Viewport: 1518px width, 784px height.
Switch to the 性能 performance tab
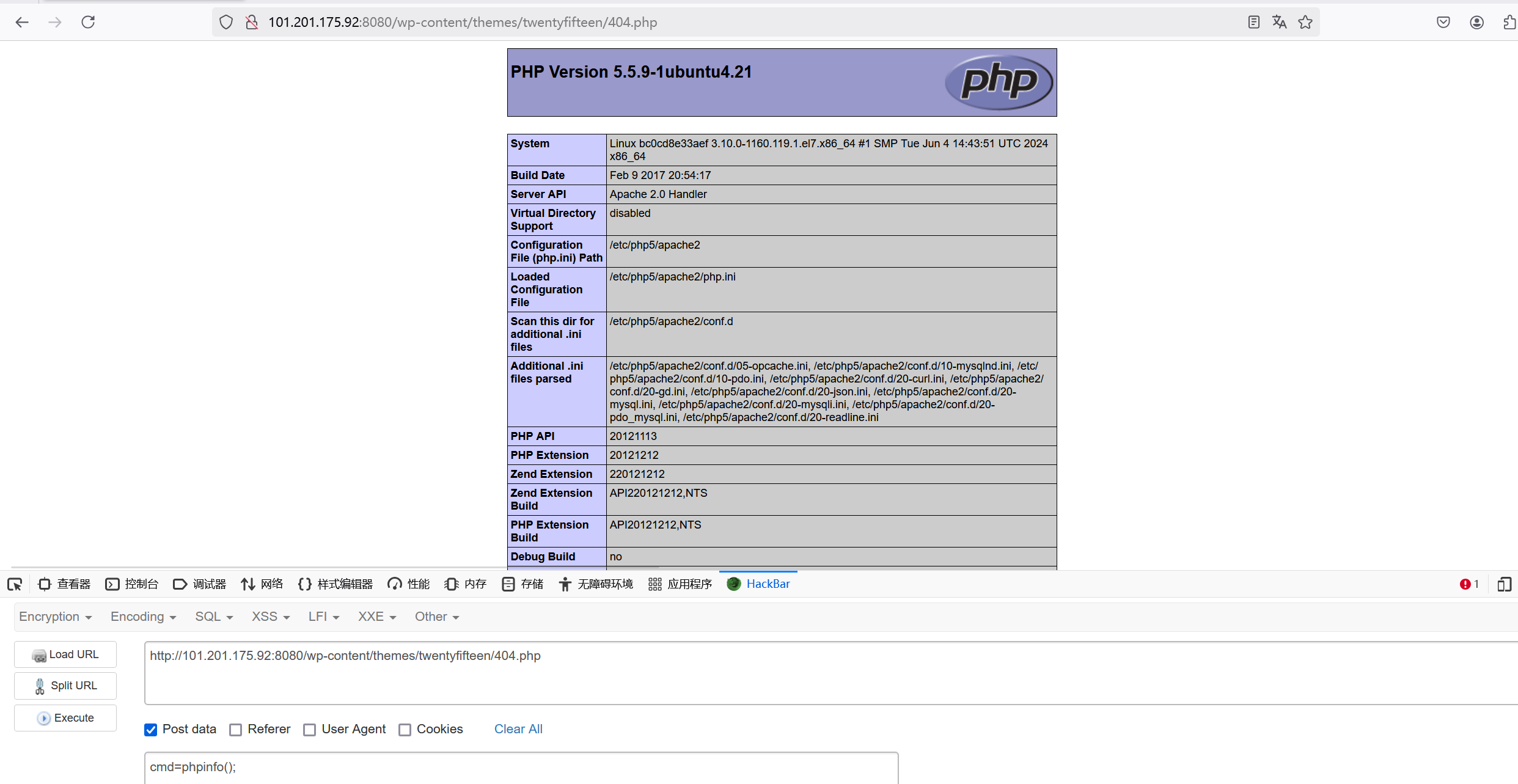(x=408, y=584)
